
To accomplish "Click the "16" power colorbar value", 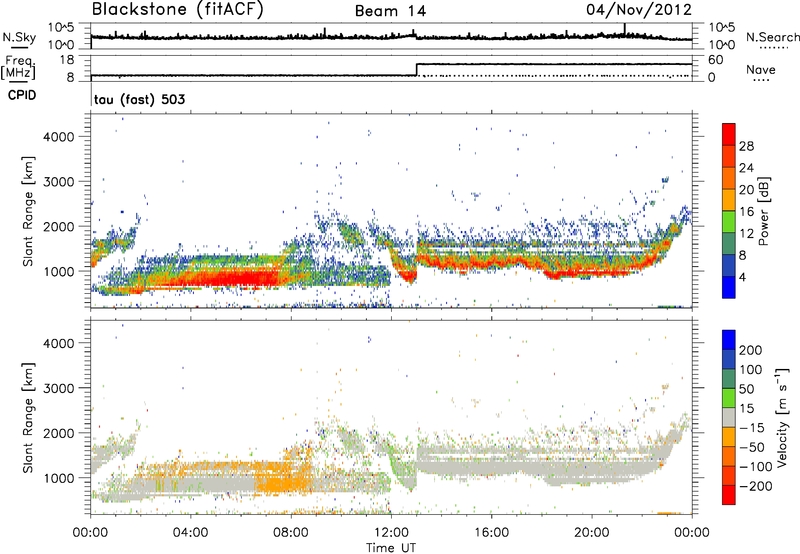I will [746, 212].
